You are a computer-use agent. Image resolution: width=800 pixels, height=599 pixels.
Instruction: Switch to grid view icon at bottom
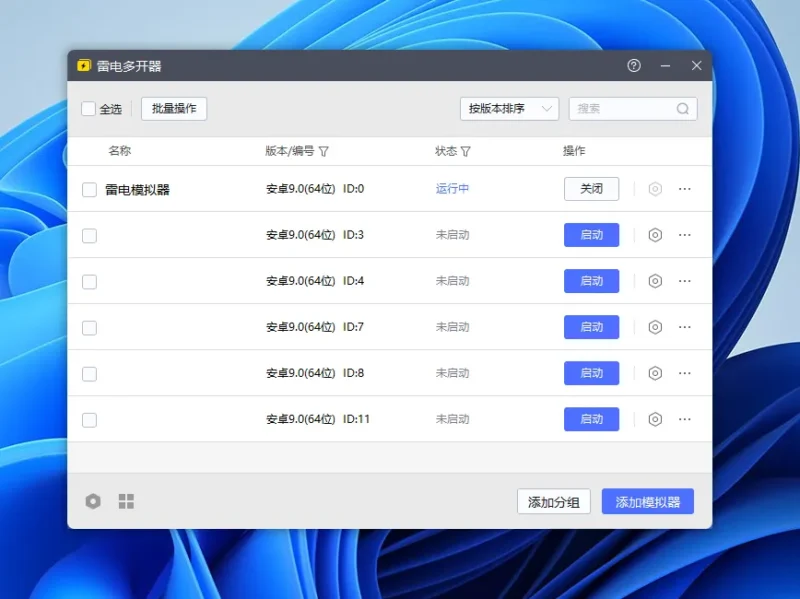click(x=126, y=502)
